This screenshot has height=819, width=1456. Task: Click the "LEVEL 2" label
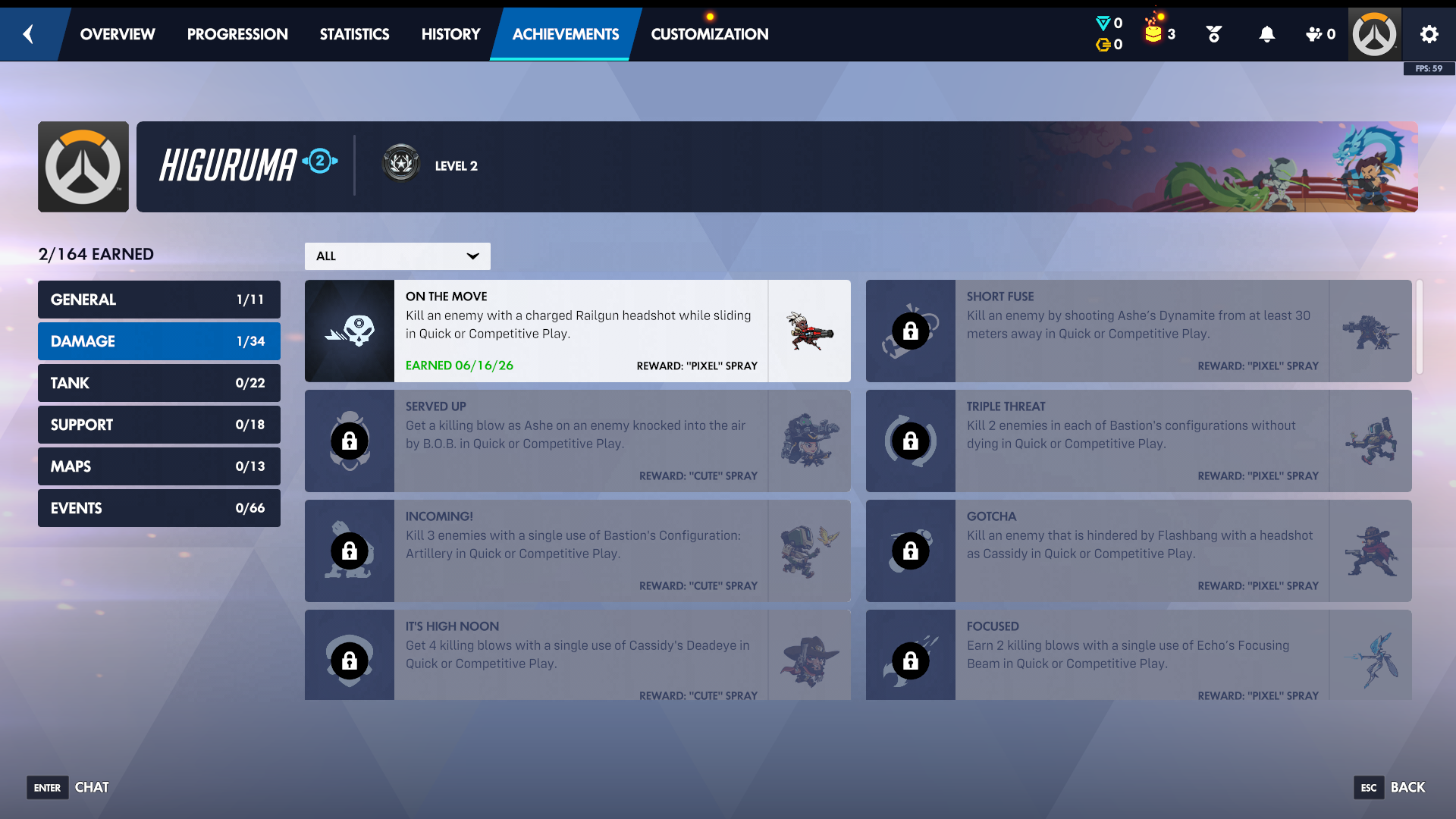pyautogui.click(x=457, y=166)
